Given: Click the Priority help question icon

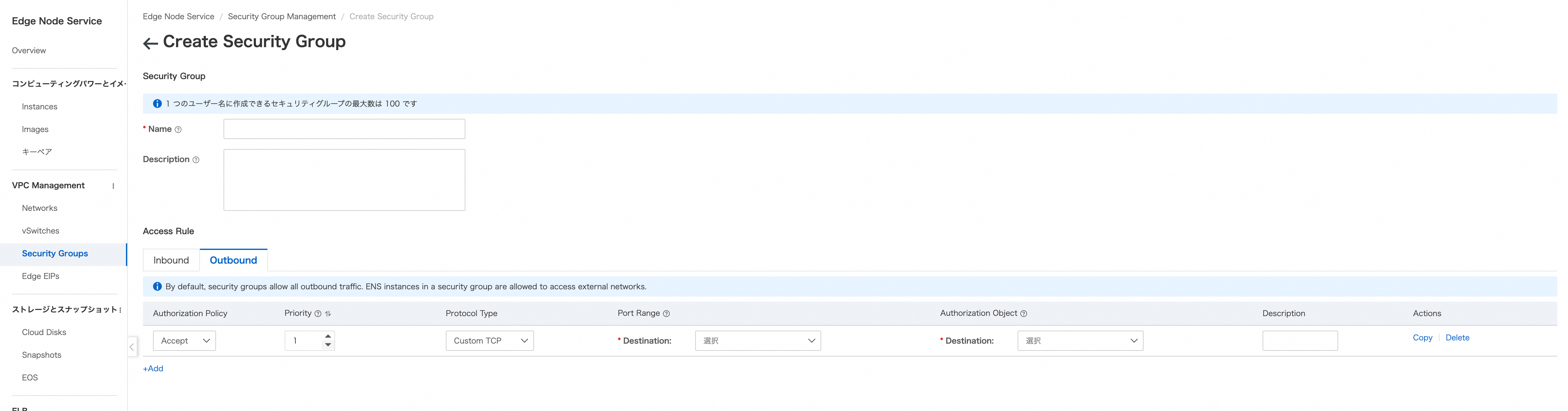Looking at the screenshot, I should point(318,314).
